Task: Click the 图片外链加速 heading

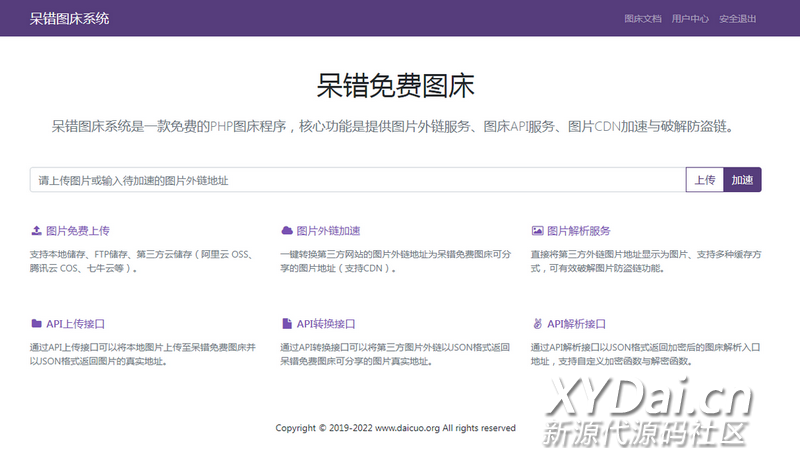Action: tap(328, 230)
